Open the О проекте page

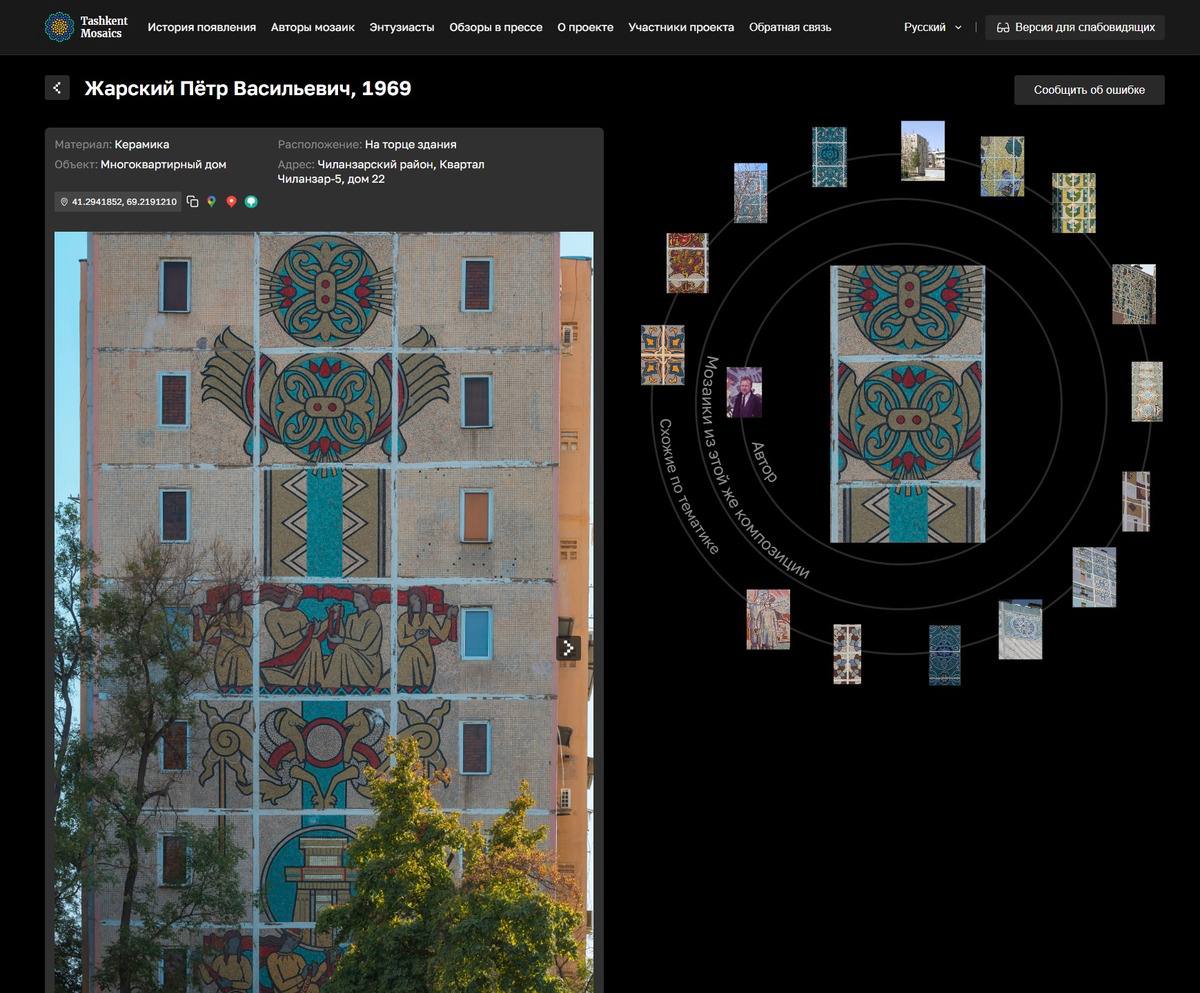point(585,27)
